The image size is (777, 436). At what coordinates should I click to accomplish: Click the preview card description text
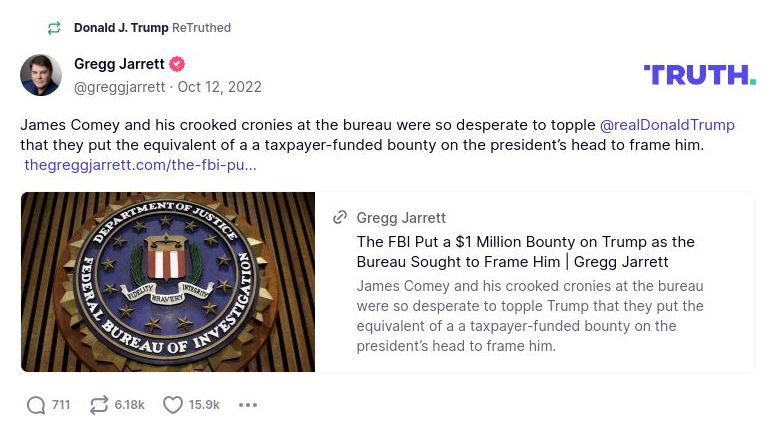pos(530,316)
